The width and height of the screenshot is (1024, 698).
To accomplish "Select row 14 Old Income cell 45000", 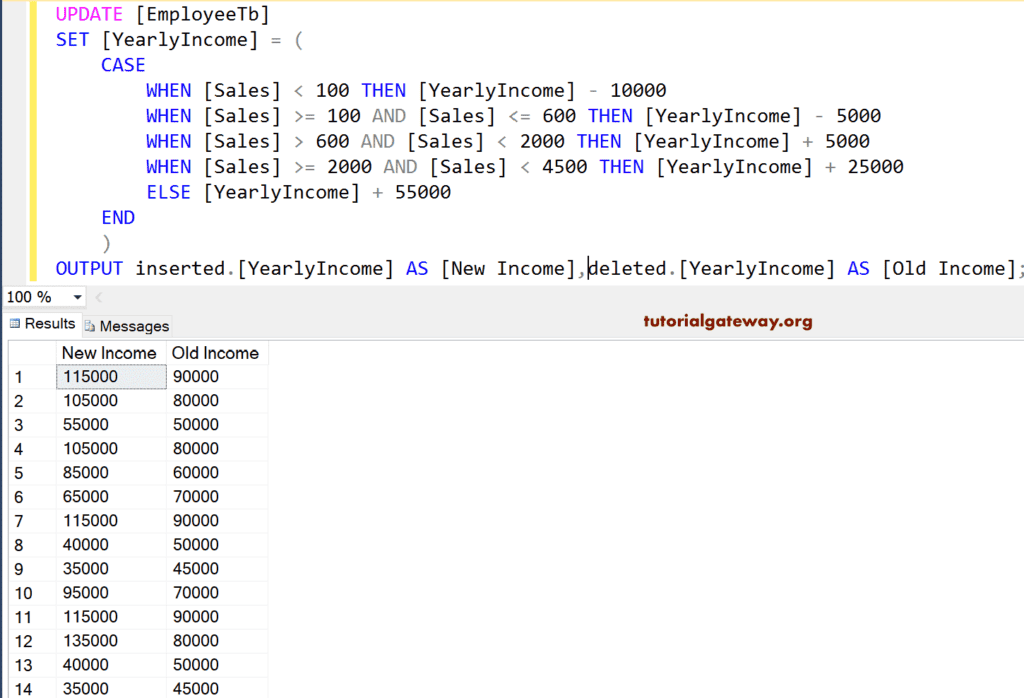I will [217, 688].
